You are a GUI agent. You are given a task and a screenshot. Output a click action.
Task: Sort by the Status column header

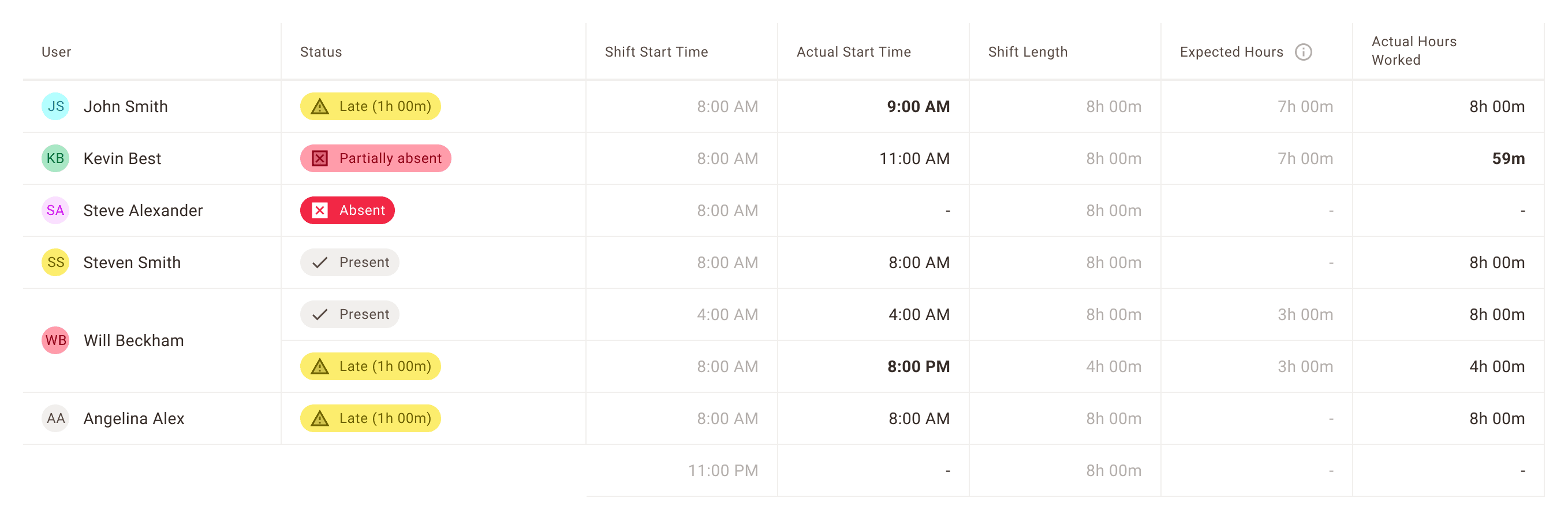[x=321, y=53]
